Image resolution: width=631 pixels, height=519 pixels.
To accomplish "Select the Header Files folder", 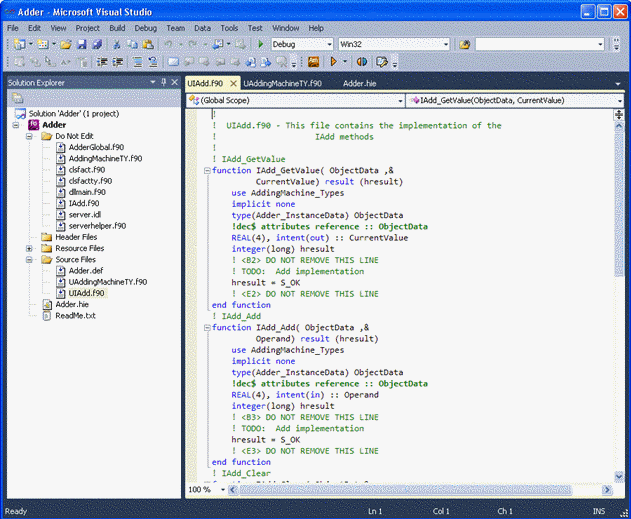I will [76, 237].
